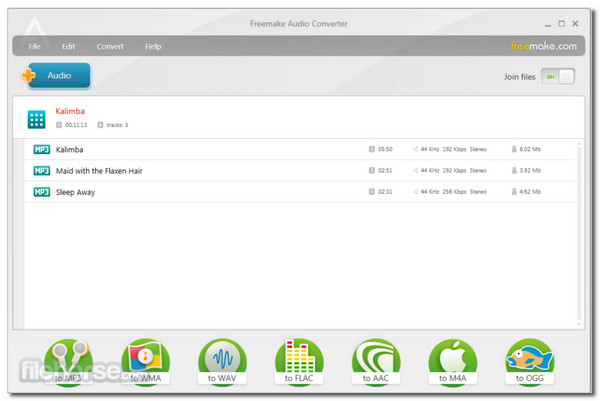Click the 44 KHz 256 Kbps Stereo info

pyautogui.click(x=453, y=192)
